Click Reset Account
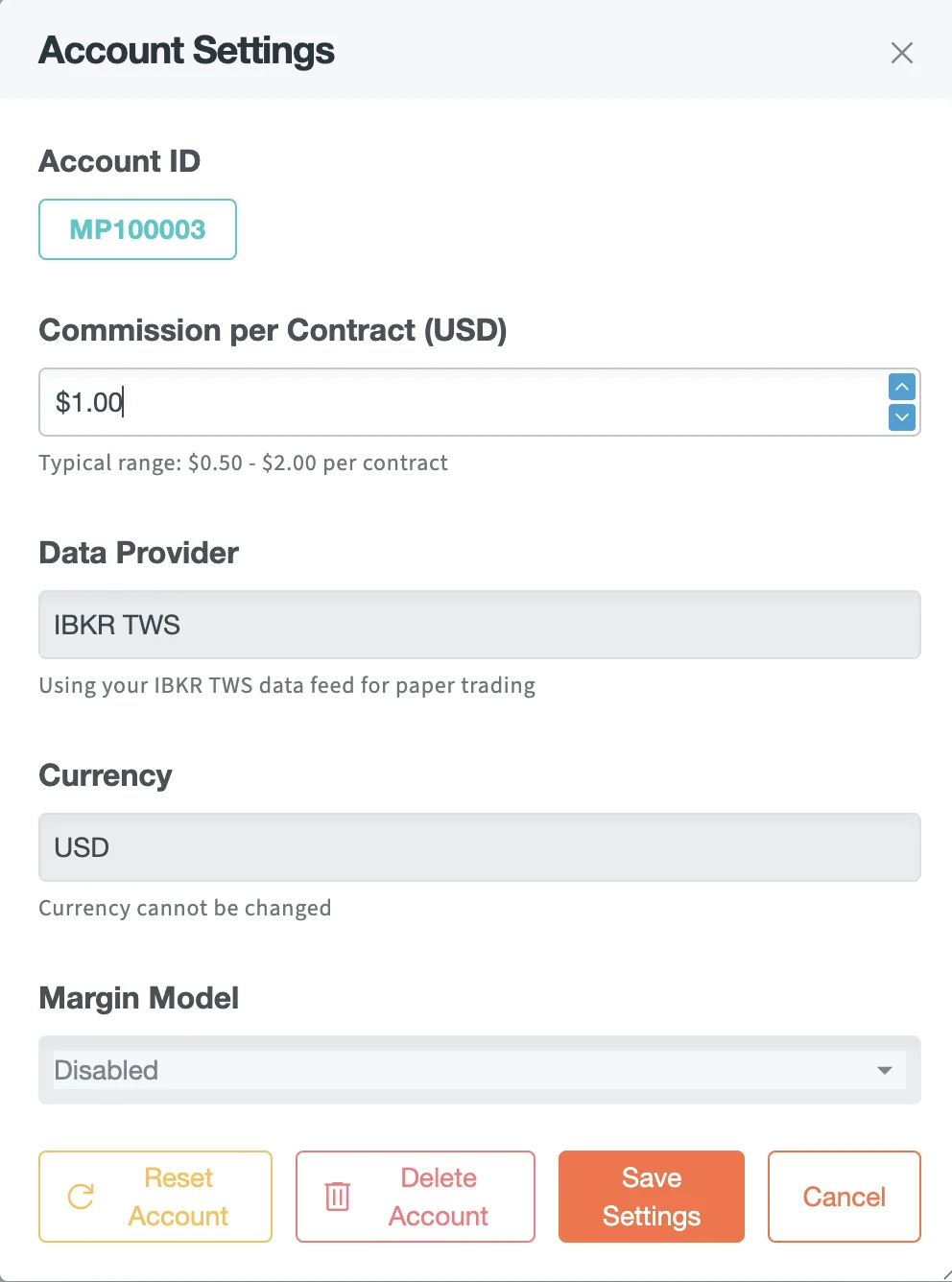Screen dimensions: 952x1282 155,1197
